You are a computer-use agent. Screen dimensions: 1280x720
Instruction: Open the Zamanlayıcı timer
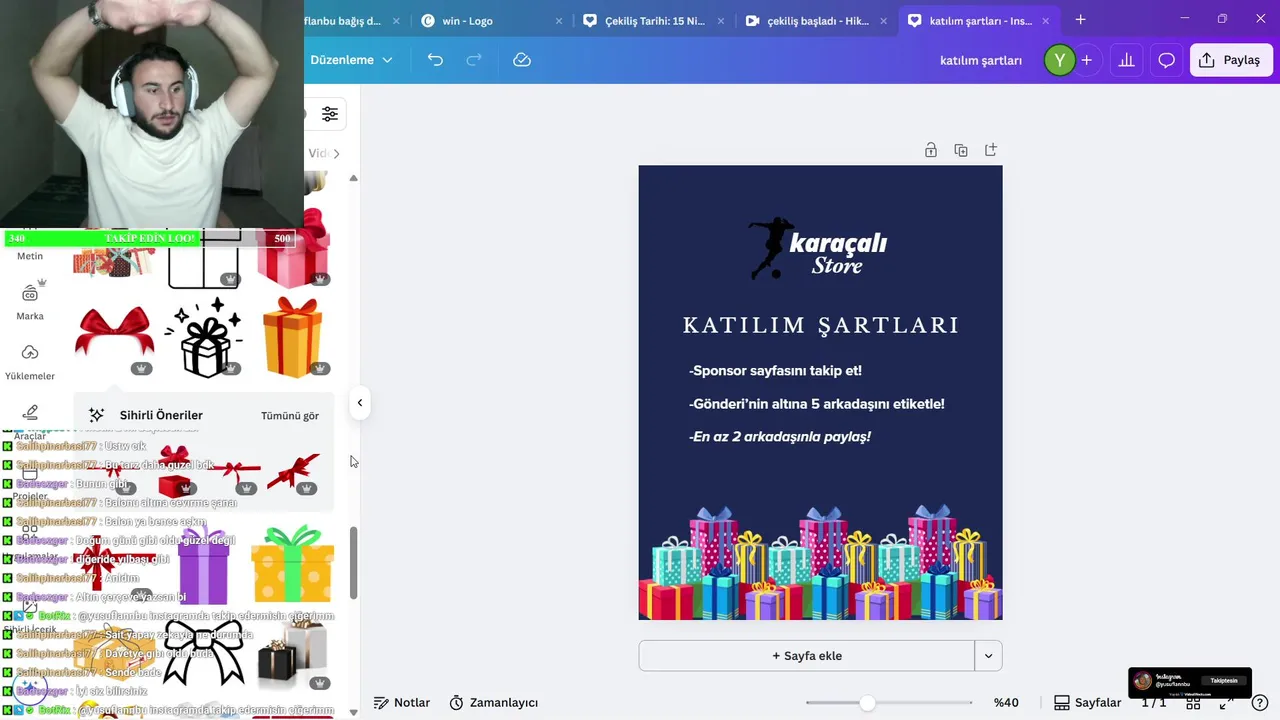pos(494,703)
